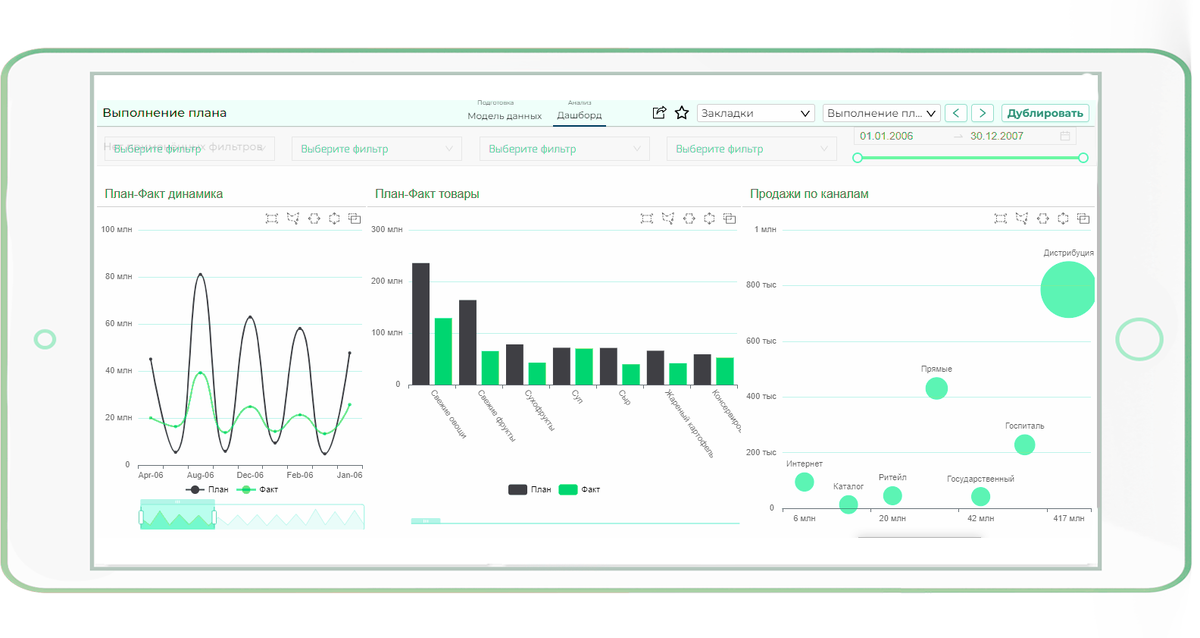Select vertical selection tool in План-Факт динамика
The height and width of the screenshot is (638, 1200).
(x=334, y=218)
